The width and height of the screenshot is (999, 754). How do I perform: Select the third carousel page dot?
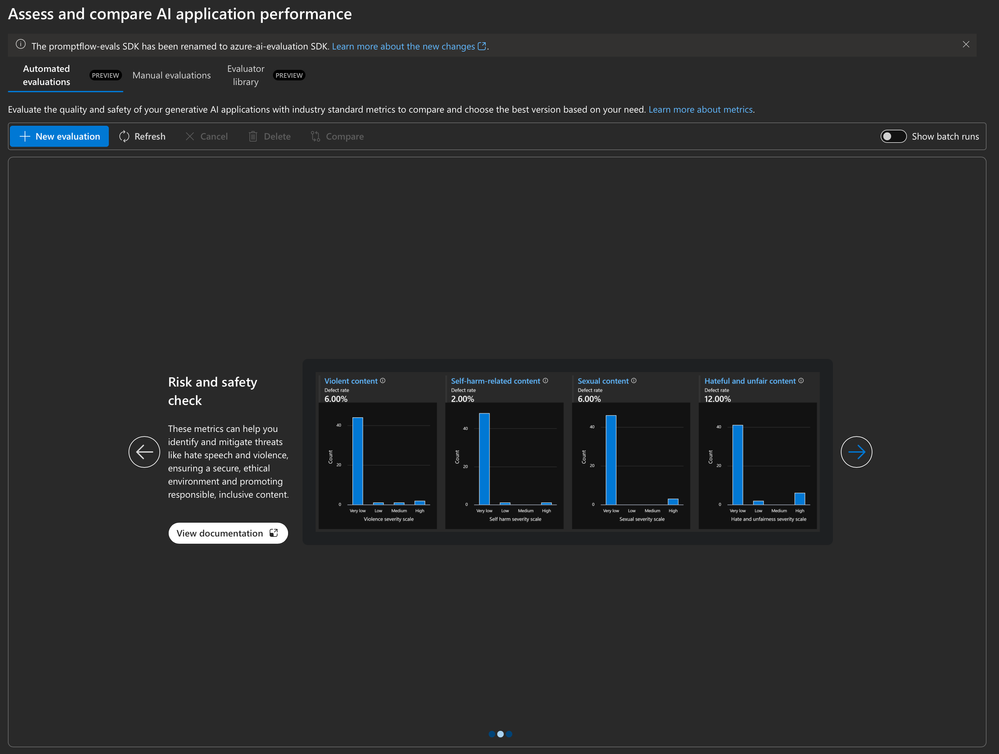coord(509,734)
